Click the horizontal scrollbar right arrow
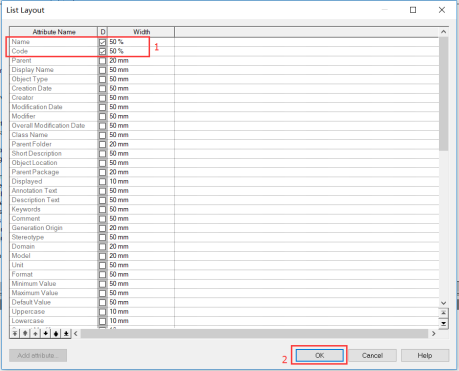This screenshot has width=459, height=371. (433, 333)
